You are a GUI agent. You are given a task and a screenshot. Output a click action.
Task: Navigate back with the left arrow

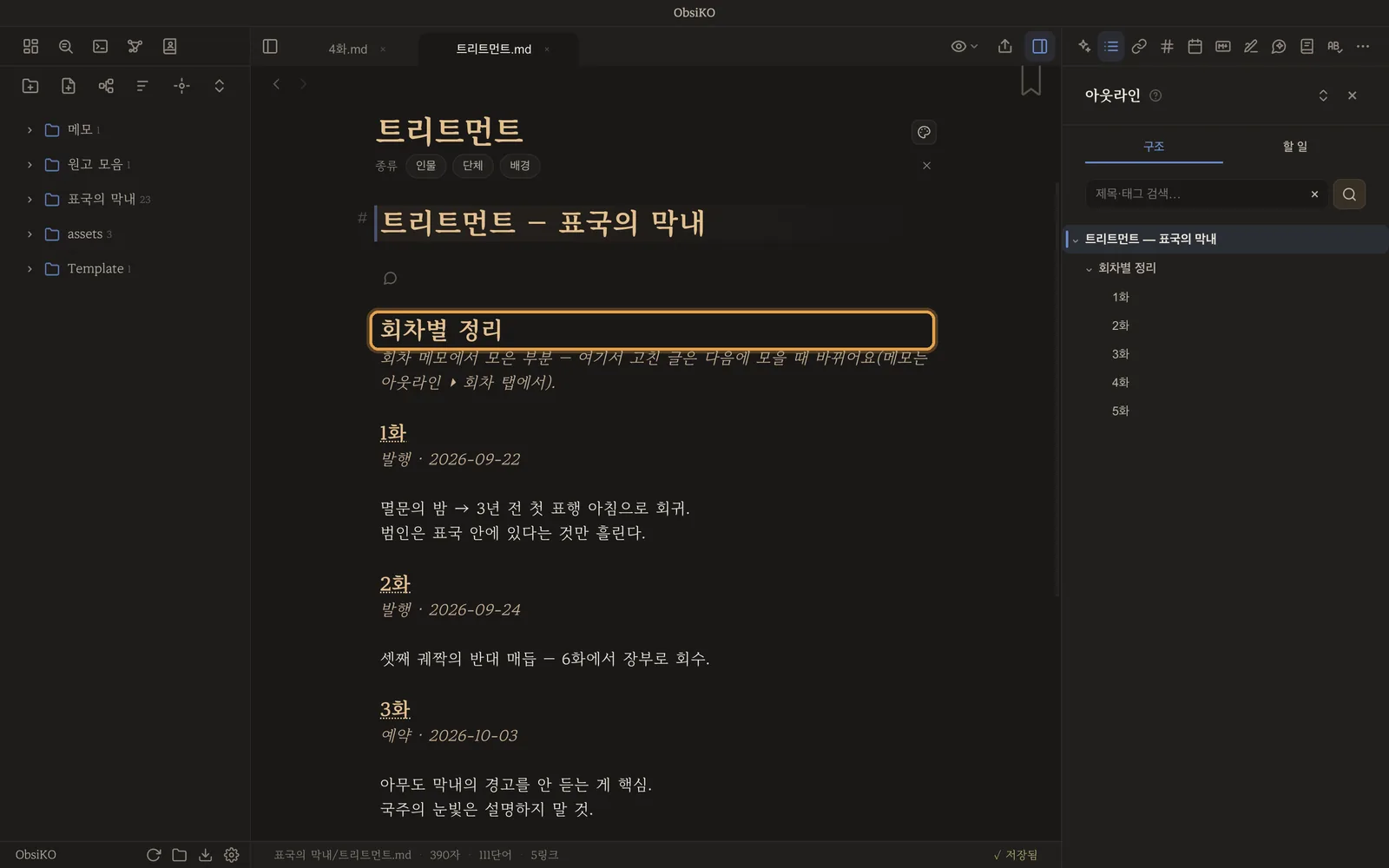tap(276, 84)
